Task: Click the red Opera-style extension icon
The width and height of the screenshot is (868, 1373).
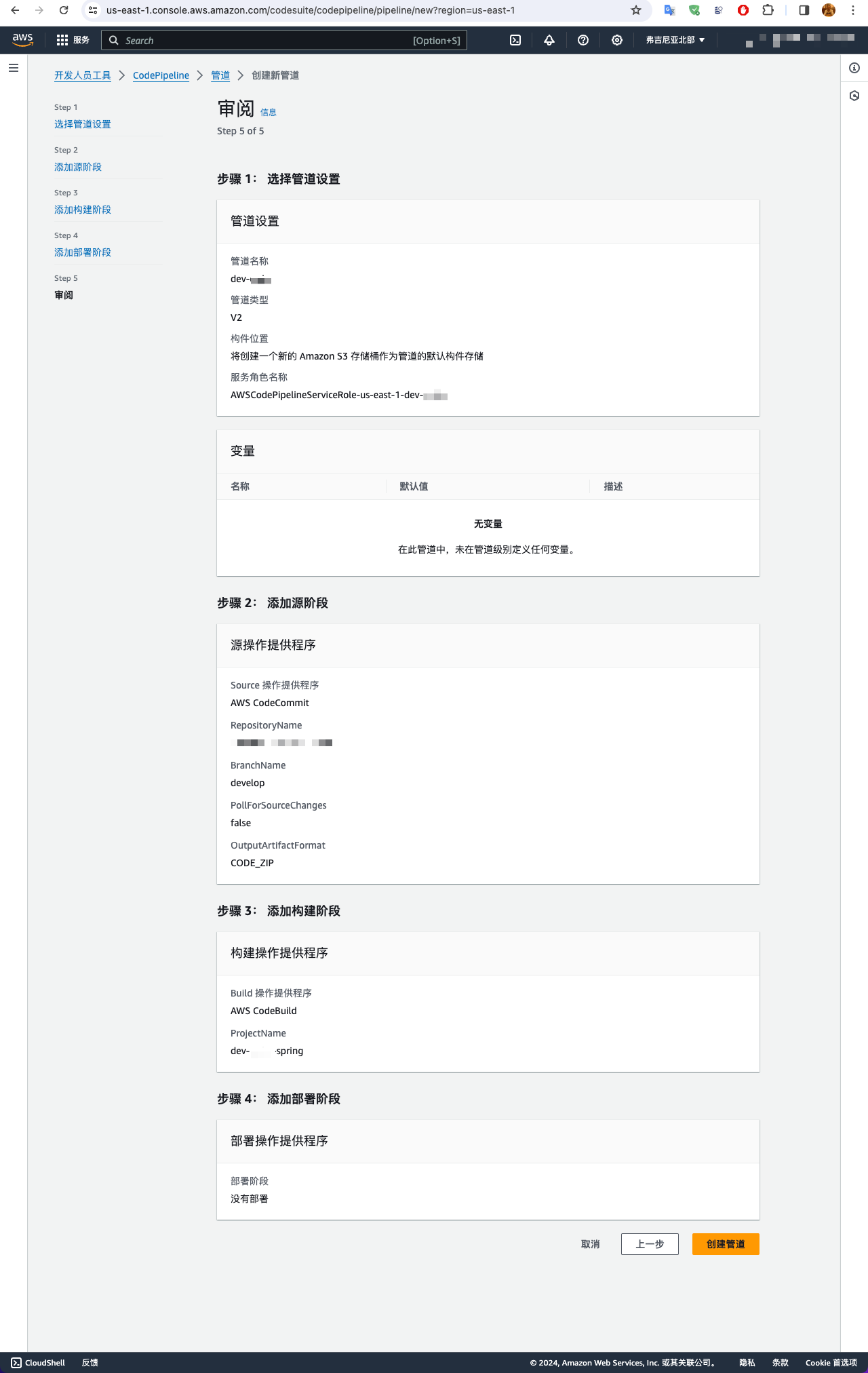Action: click(743, 10)
